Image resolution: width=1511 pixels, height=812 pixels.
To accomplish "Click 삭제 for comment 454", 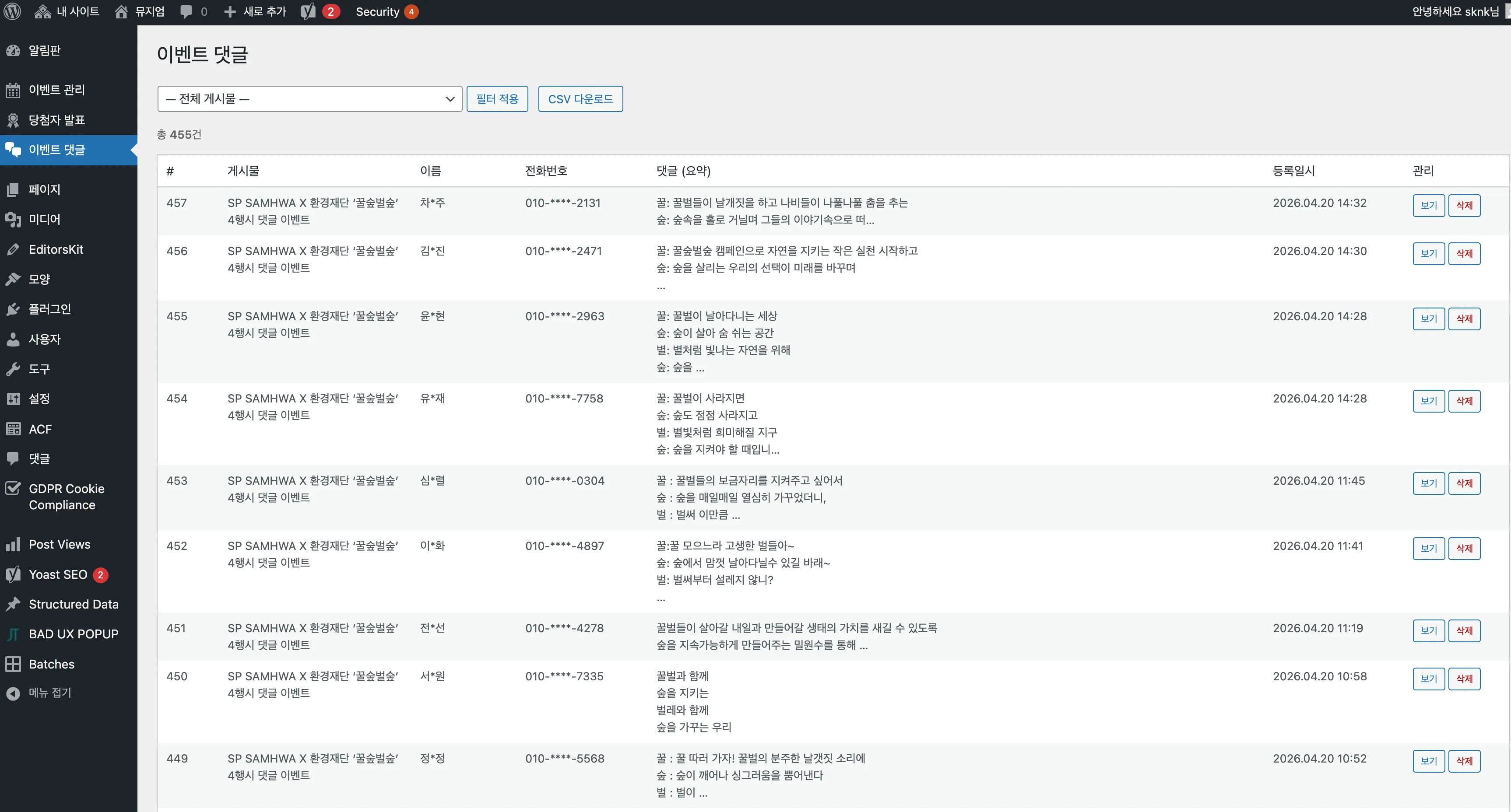I will pyautogui.click(x=1464, y=401).
